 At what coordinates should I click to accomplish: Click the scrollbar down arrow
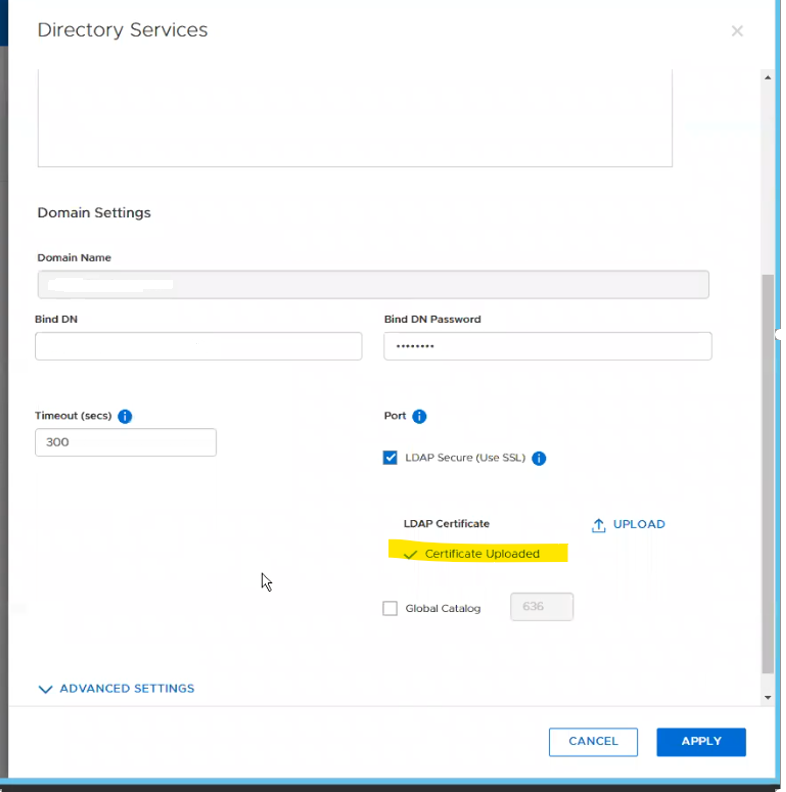point(767,697)
